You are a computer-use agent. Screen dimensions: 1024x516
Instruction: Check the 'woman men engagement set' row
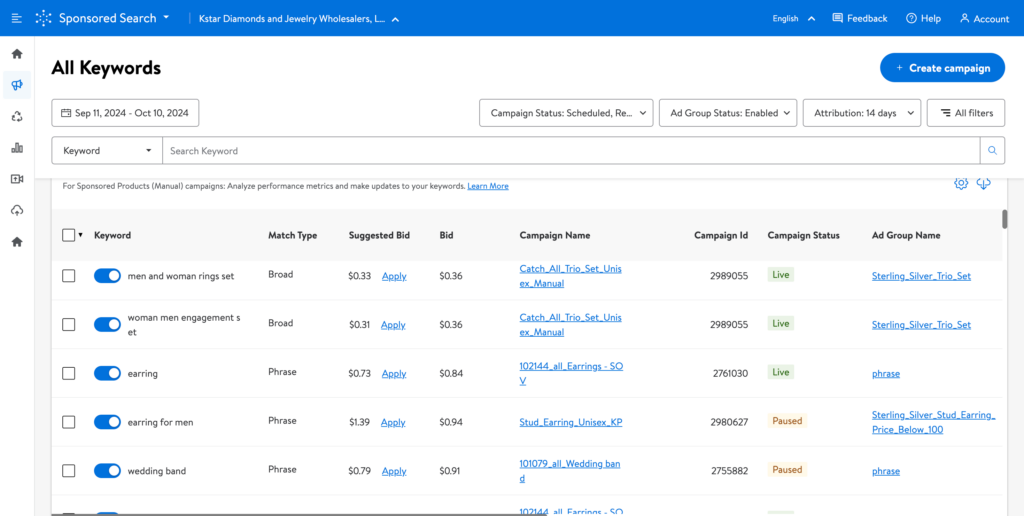click(x=69, y=325)
